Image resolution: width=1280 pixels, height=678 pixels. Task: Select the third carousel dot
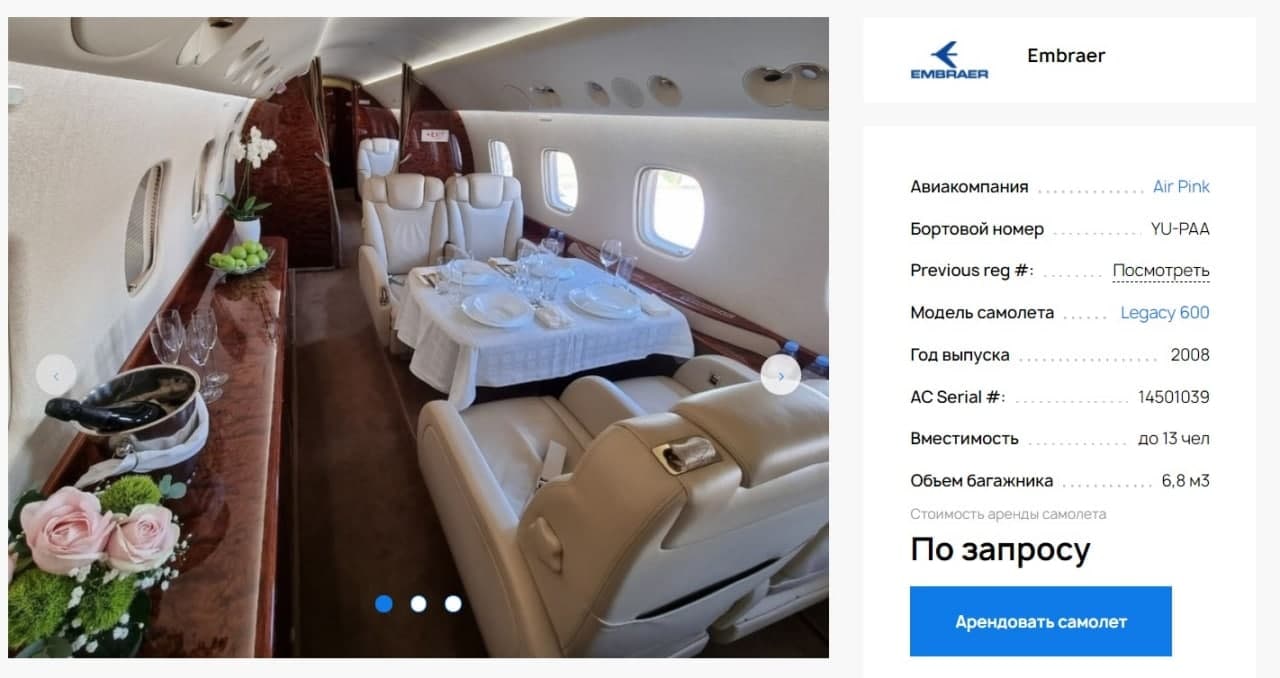coord(453,603)
